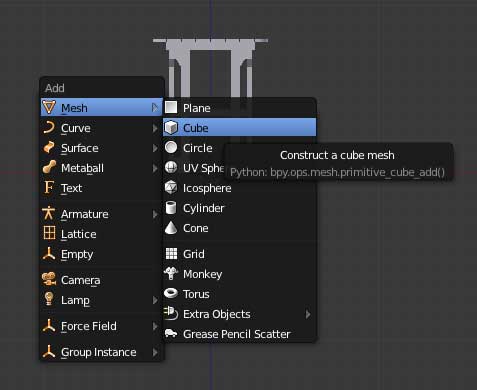Add a Cube mesh
The image size is (477, 390).
[239, 127]
